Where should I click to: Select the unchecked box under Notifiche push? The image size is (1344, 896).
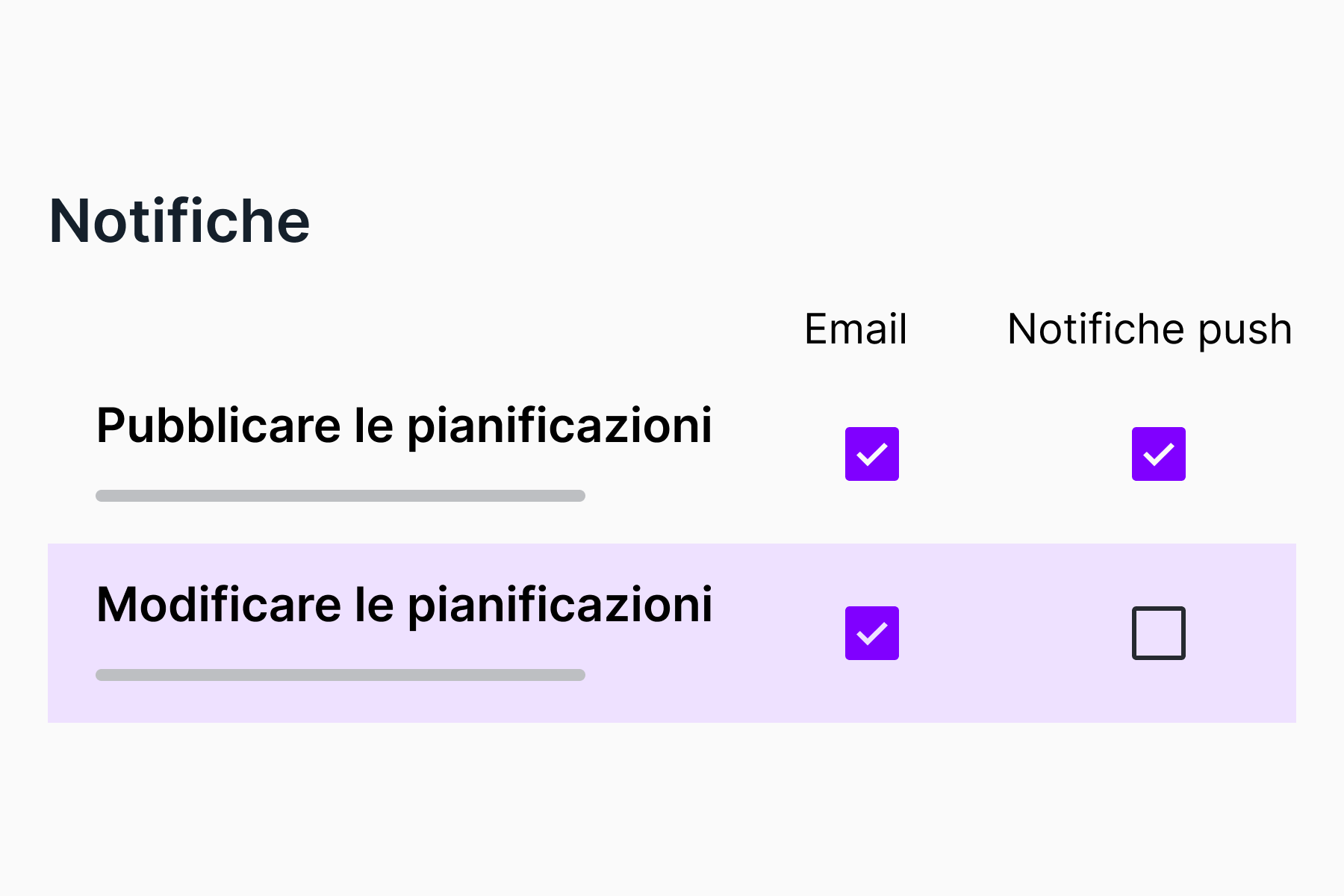point(1158,633)
